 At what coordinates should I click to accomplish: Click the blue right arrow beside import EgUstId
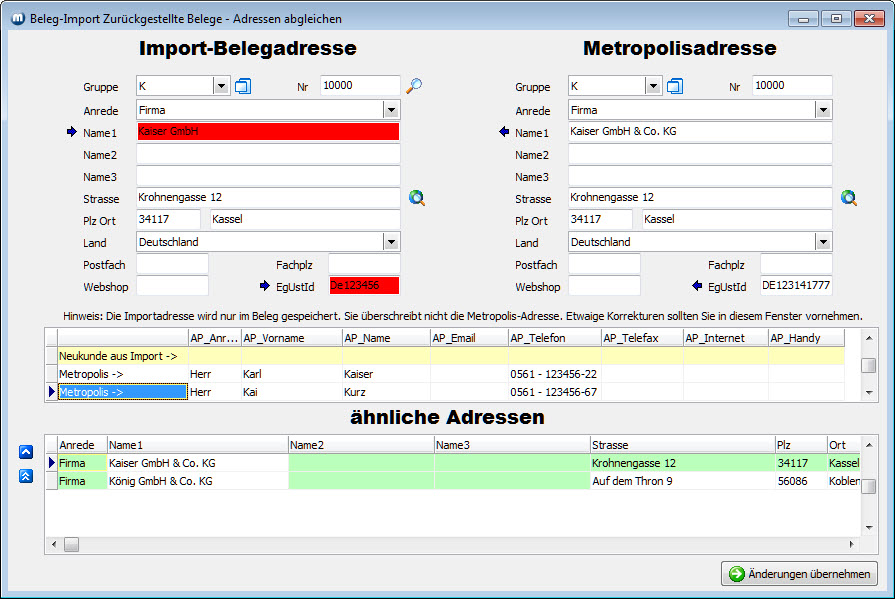[265, 286]
